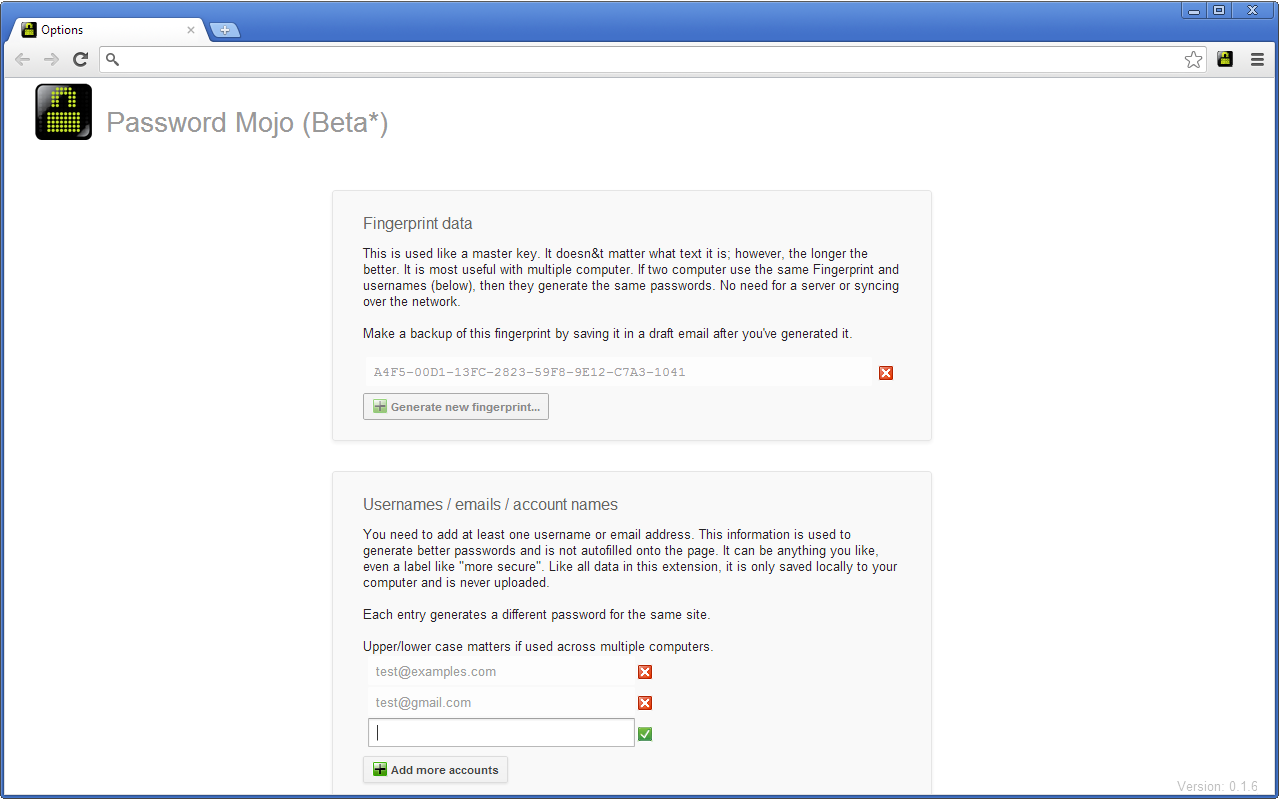The height and width of the screenshot is (800, 1280).
Task: Open the Chrome hamburger menu
Action: click(1257, 60)
